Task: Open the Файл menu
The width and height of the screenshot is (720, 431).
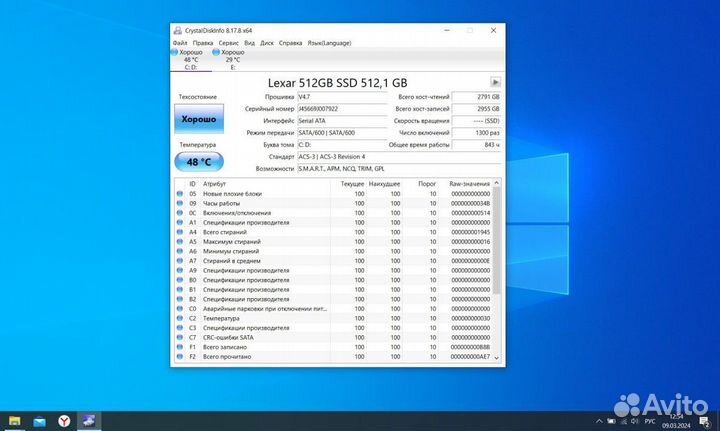Action: pyautogui.click(x=180, y=43)
